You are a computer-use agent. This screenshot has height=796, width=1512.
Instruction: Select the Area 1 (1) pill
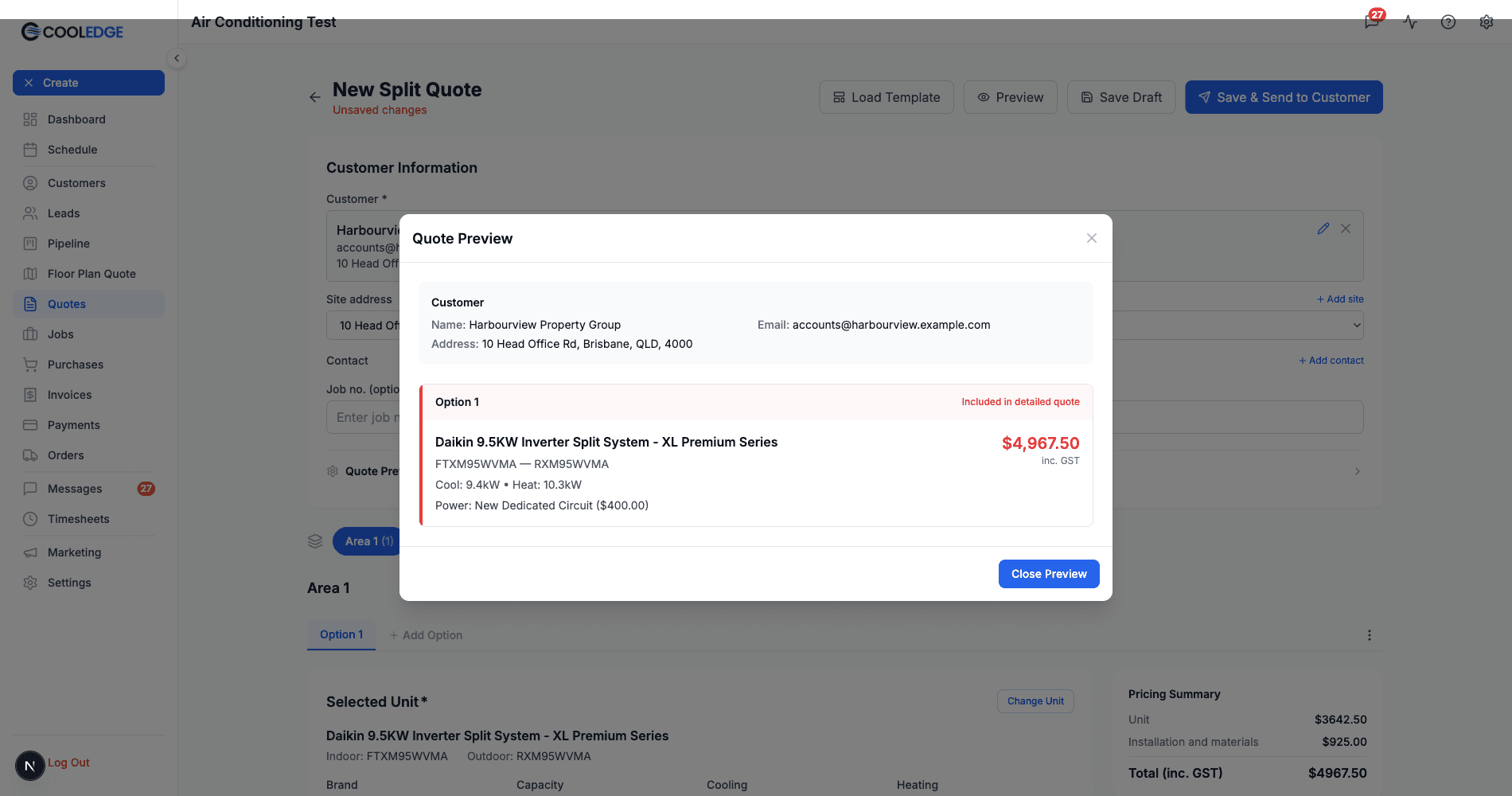(x=369, y=541)
